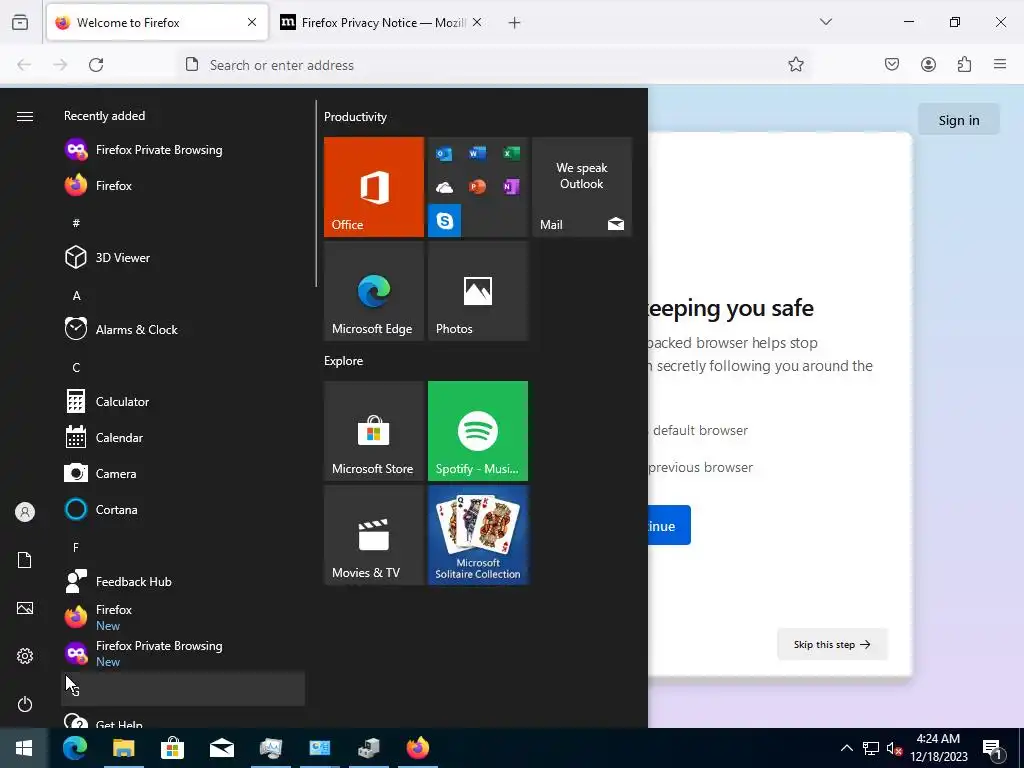Click the blue Continue button

pos(669,525)
